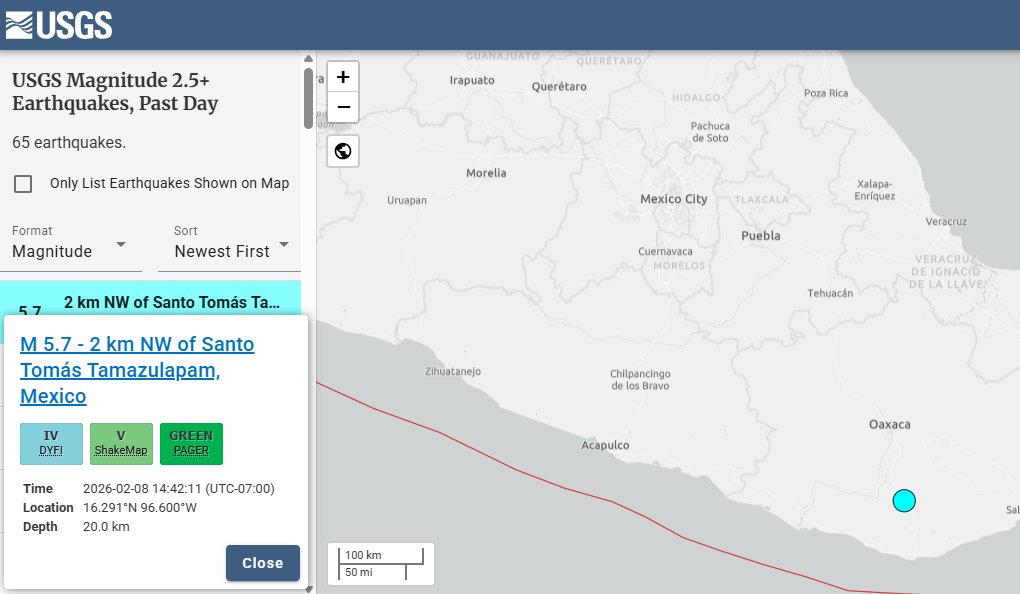Click the scrollbar down arrow
The height and width of the screenshot is (594, 1020).
click(x=308, y=589)
